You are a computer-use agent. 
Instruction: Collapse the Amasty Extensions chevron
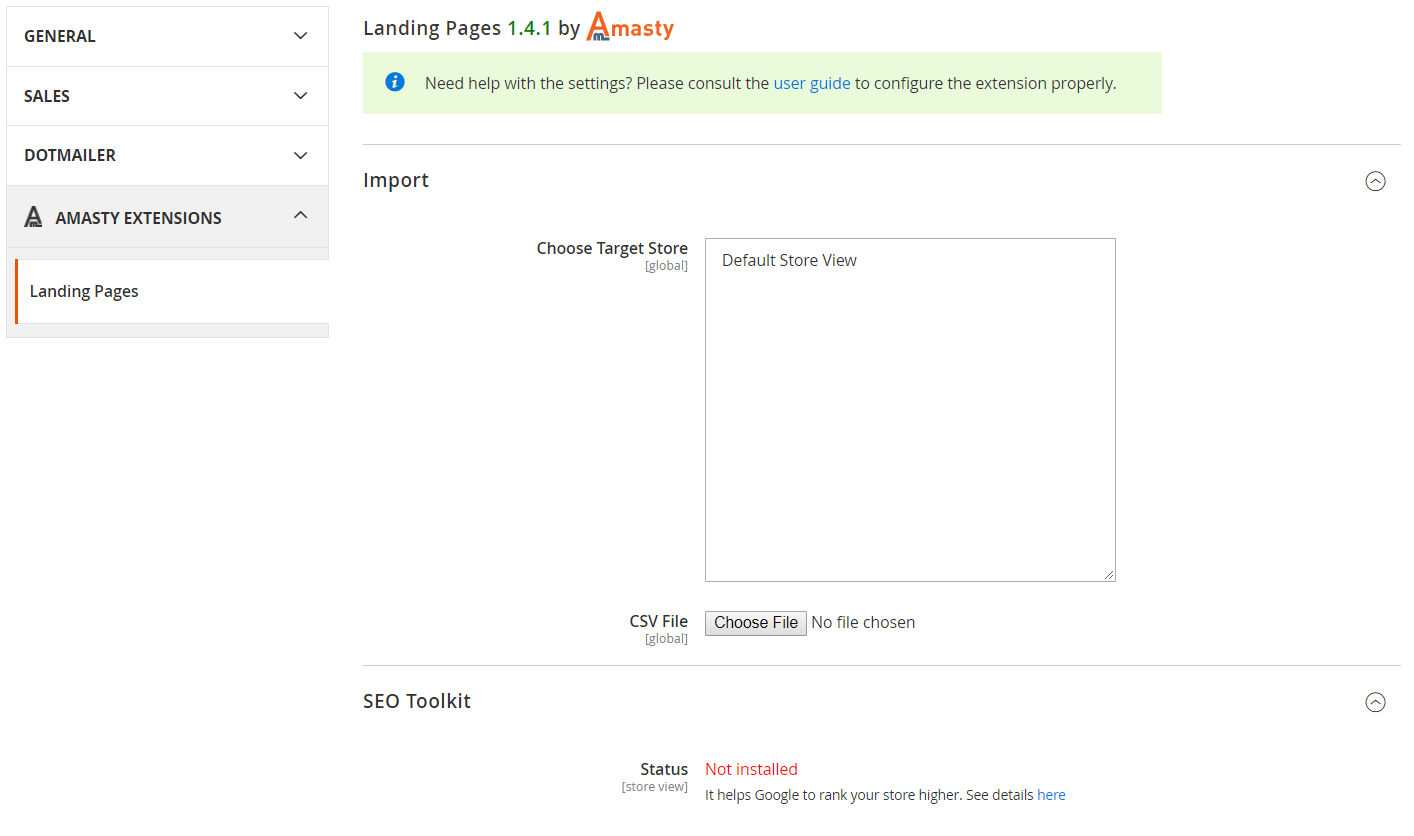pyautogui.click(x=300, y=215)
